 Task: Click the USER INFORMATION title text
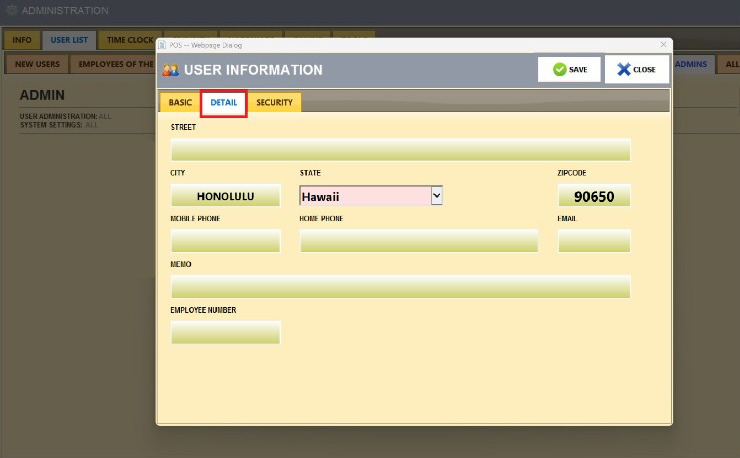point(253,70)
